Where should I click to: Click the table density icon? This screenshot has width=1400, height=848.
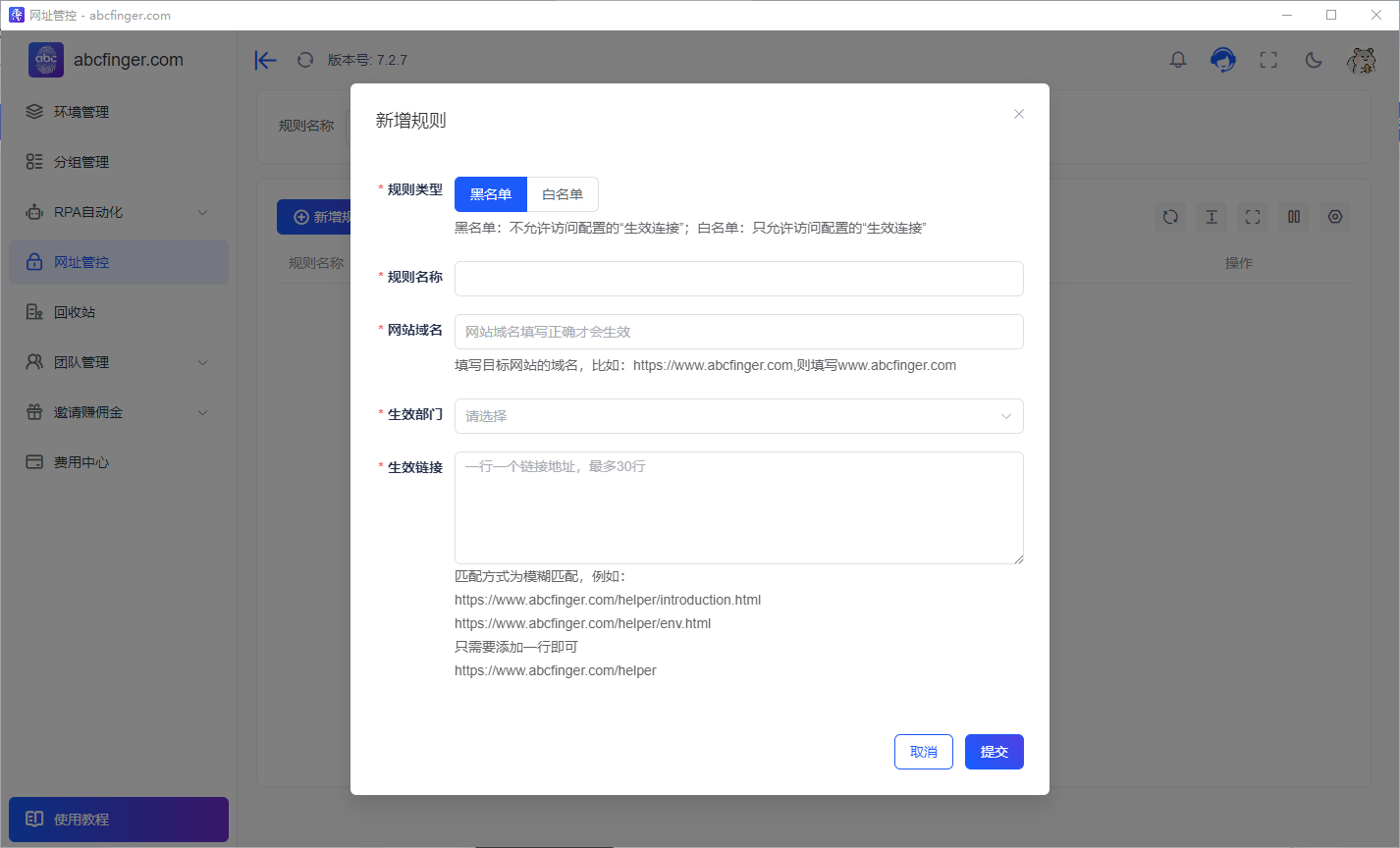[1212, 217]
